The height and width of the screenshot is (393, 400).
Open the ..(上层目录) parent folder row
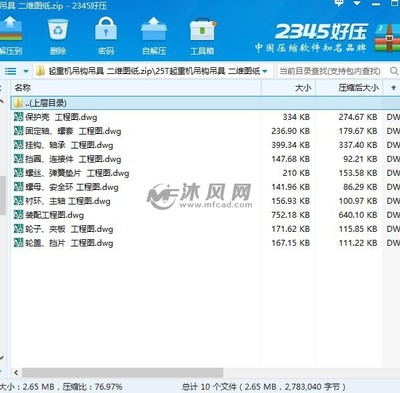point(205,103)
